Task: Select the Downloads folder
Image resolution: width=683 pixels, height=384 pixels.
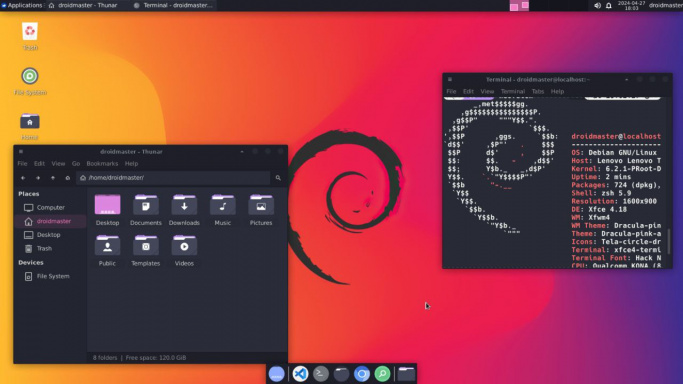Action: pos(184,210)
